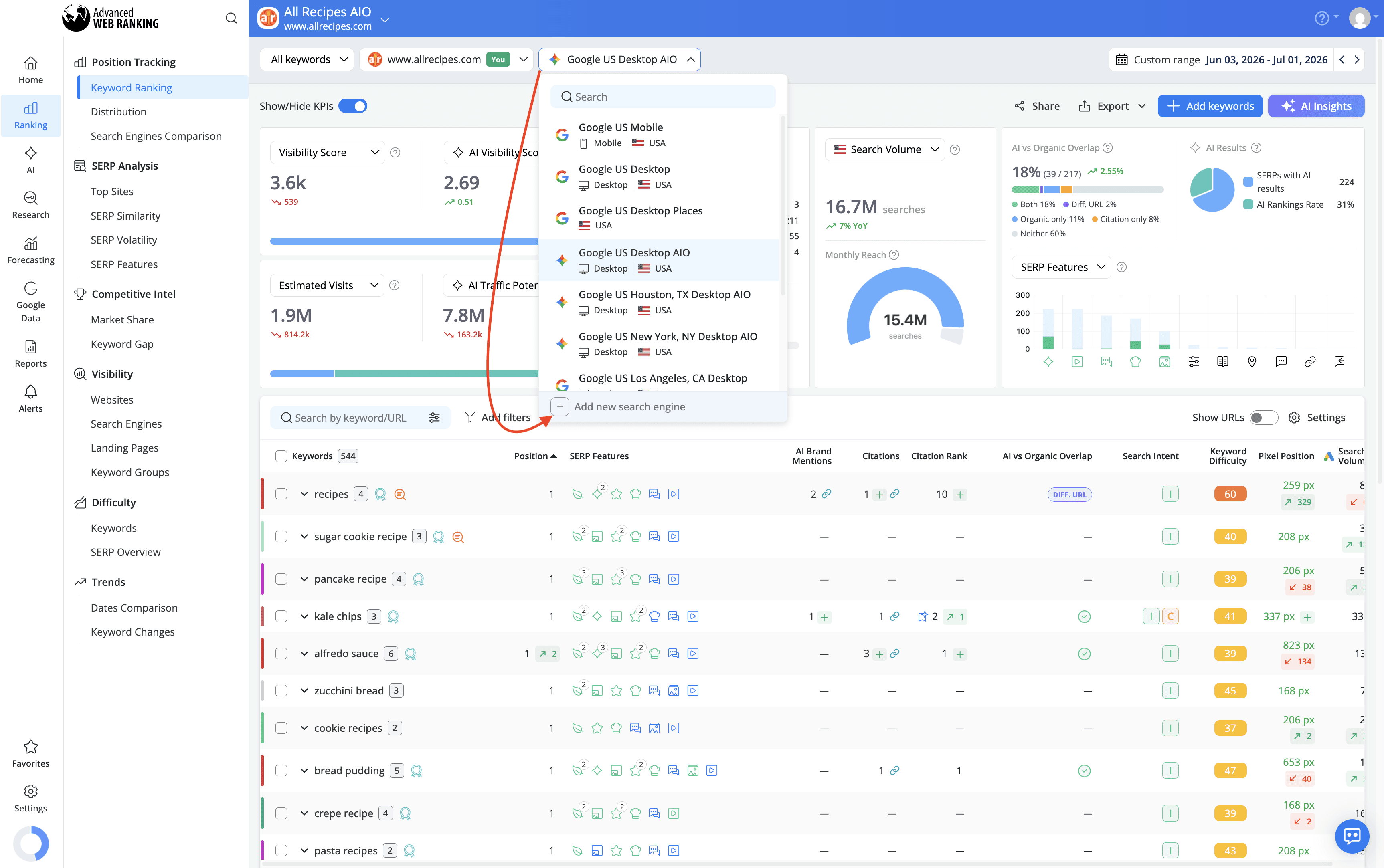Click the AI Results pie chart

pyautogui.click(x=1212, y=190)
